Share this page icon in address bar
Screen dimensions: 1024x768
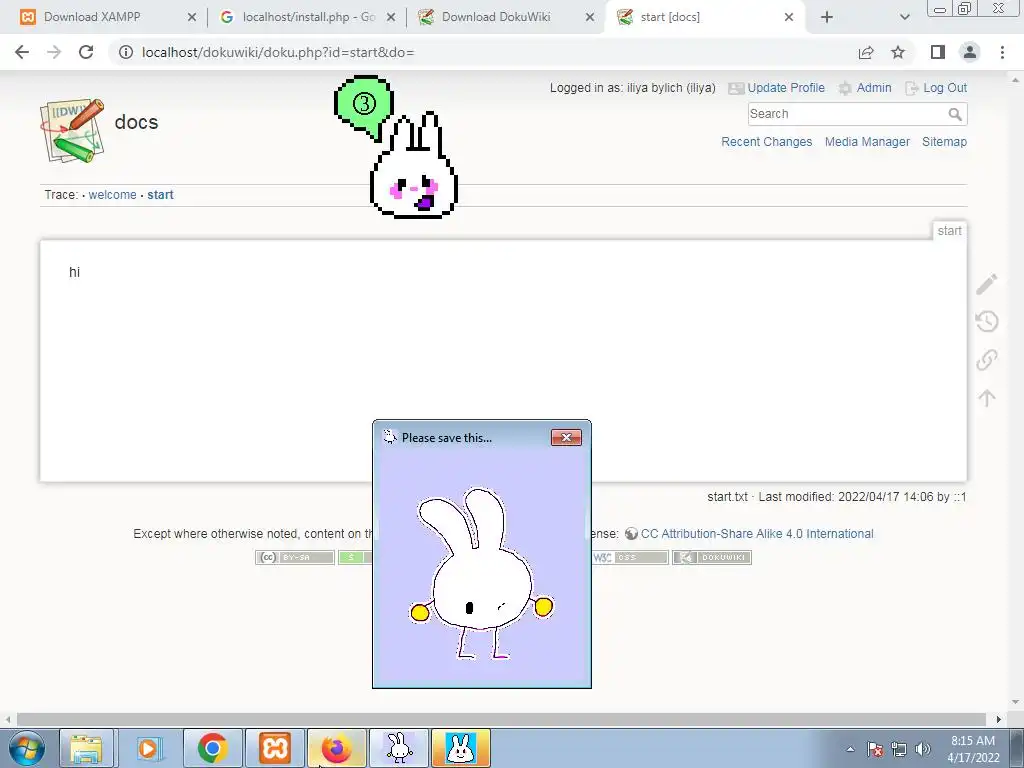[x=866, y=52]
